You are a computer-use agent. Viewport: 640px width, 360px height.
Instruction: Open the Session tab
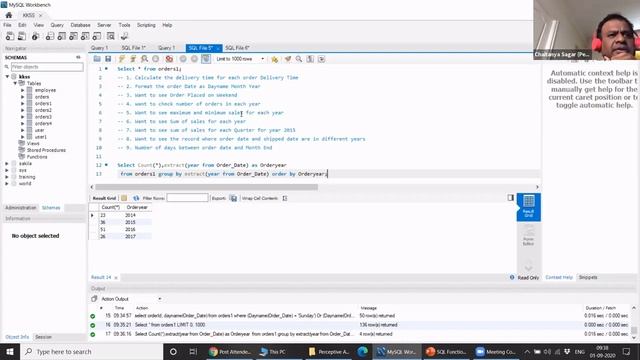click(x=43, y=337)
